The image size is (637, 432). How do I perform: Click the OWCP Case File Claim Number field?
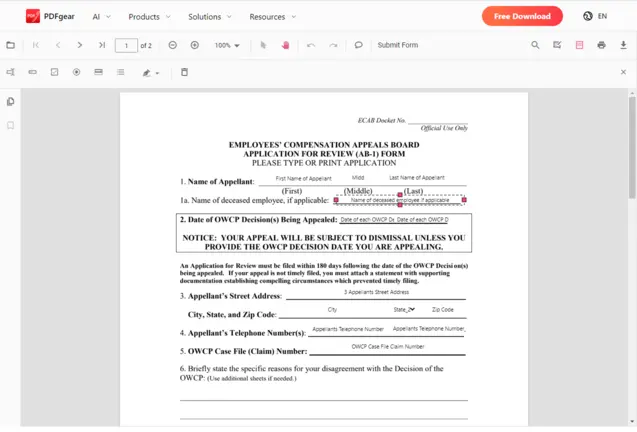pos(387,347)
